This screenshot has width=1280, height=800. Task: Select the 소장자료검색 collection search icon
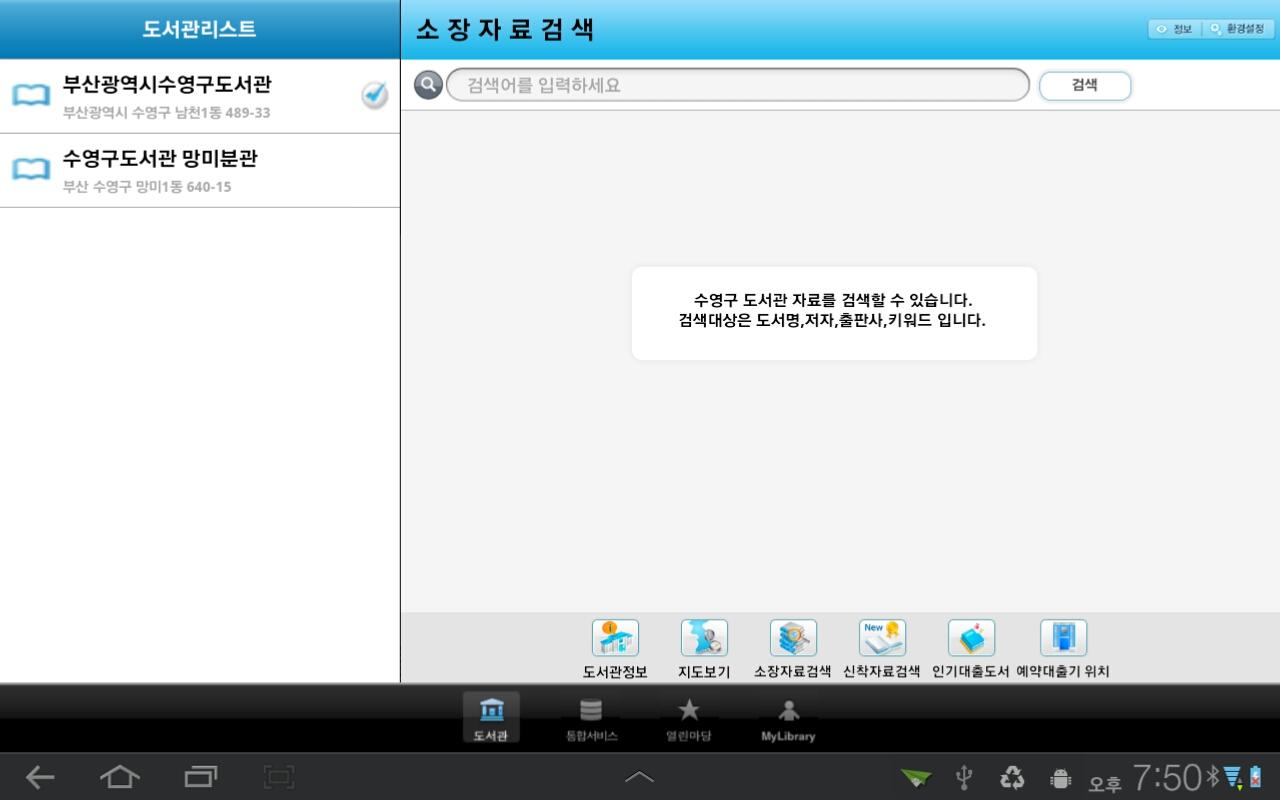[793, 638]
